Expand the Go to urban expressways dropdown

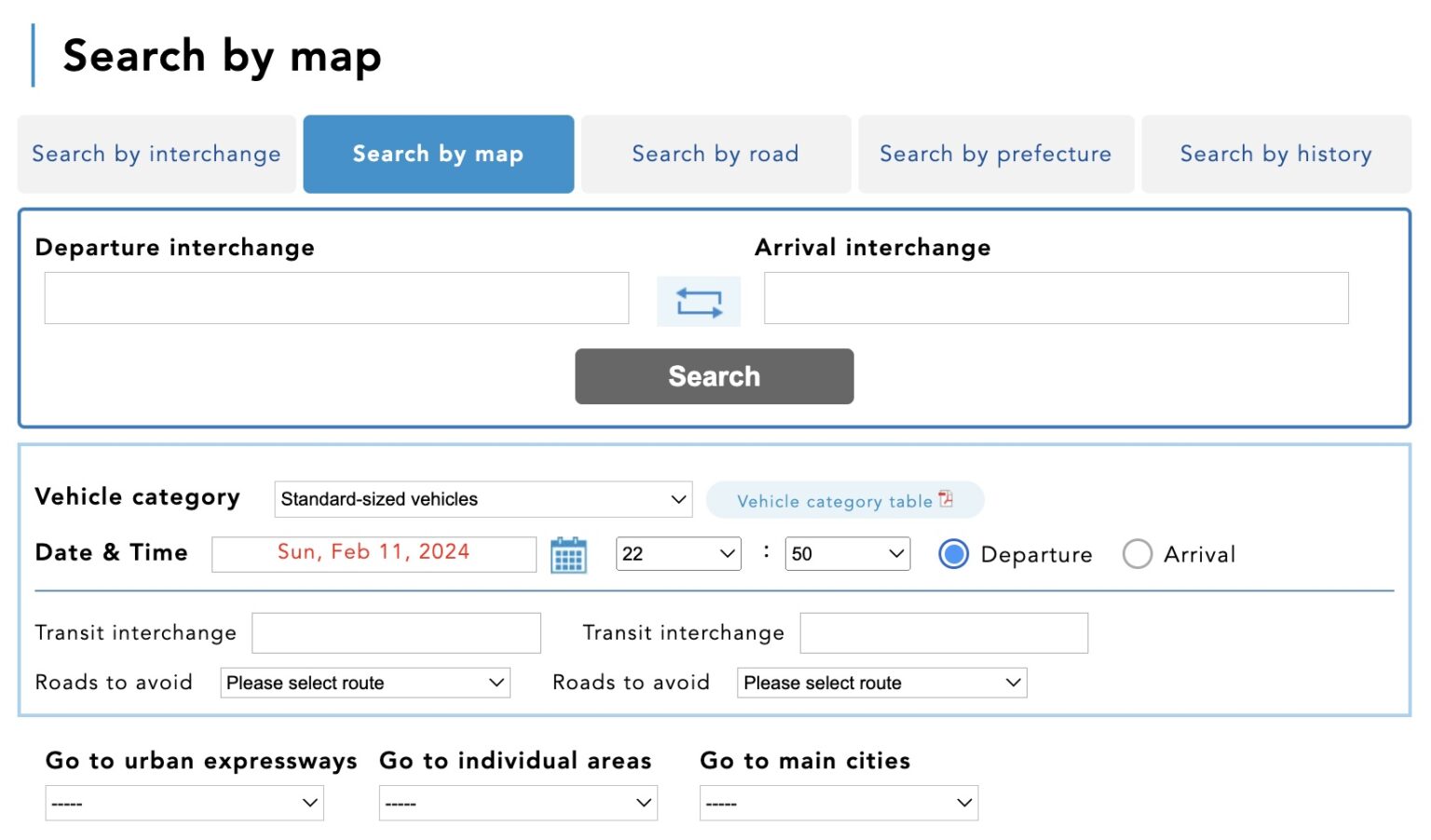tap(184, 802)
